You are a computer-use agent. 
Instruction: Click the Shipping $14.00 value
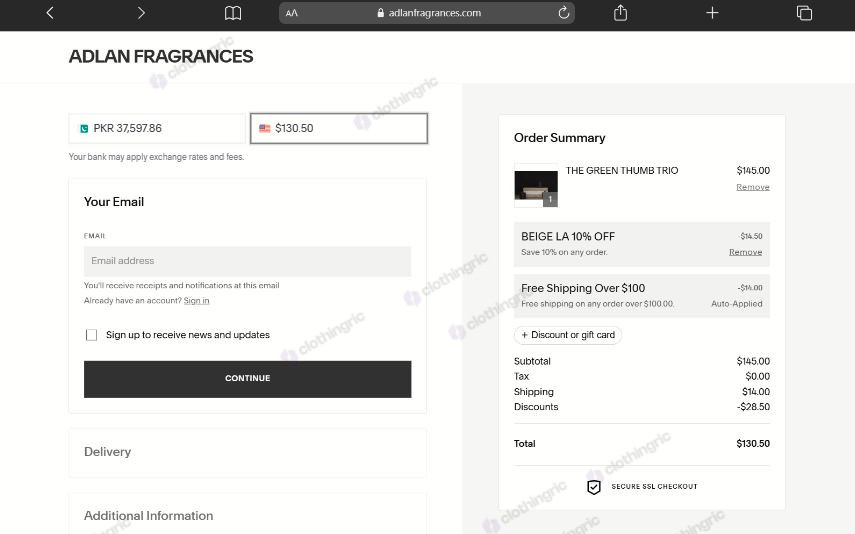[x=756, y=392]
